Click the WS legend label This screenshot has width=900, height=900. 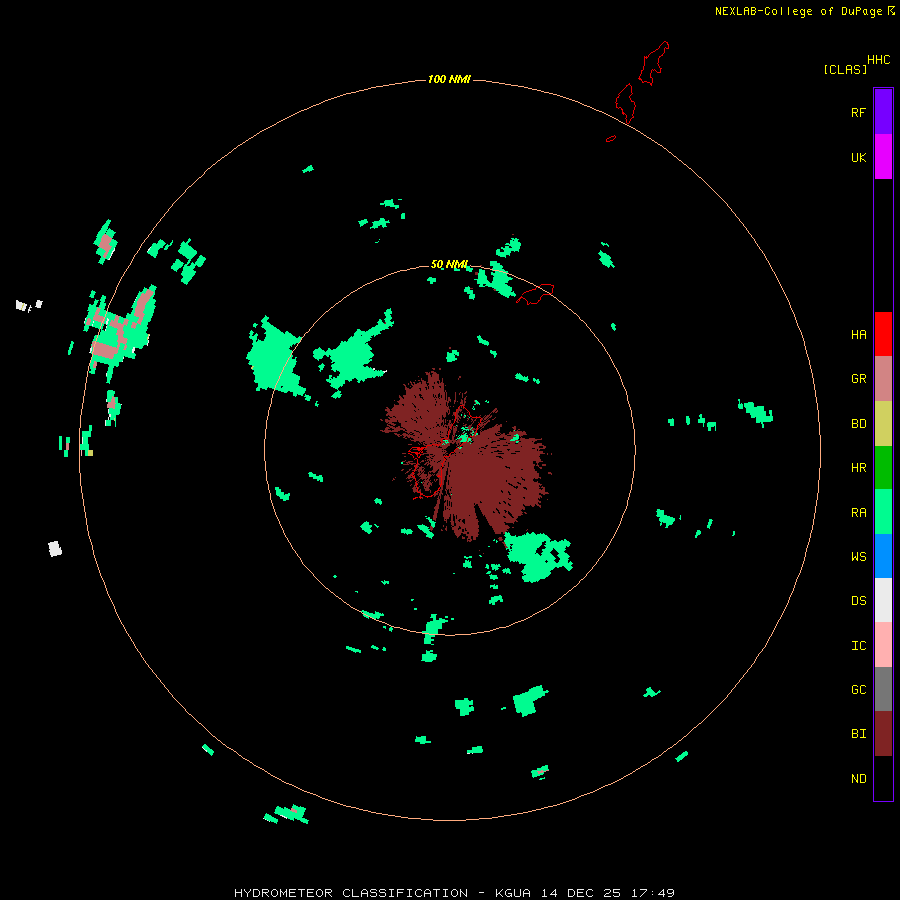(x=858, y=556)
